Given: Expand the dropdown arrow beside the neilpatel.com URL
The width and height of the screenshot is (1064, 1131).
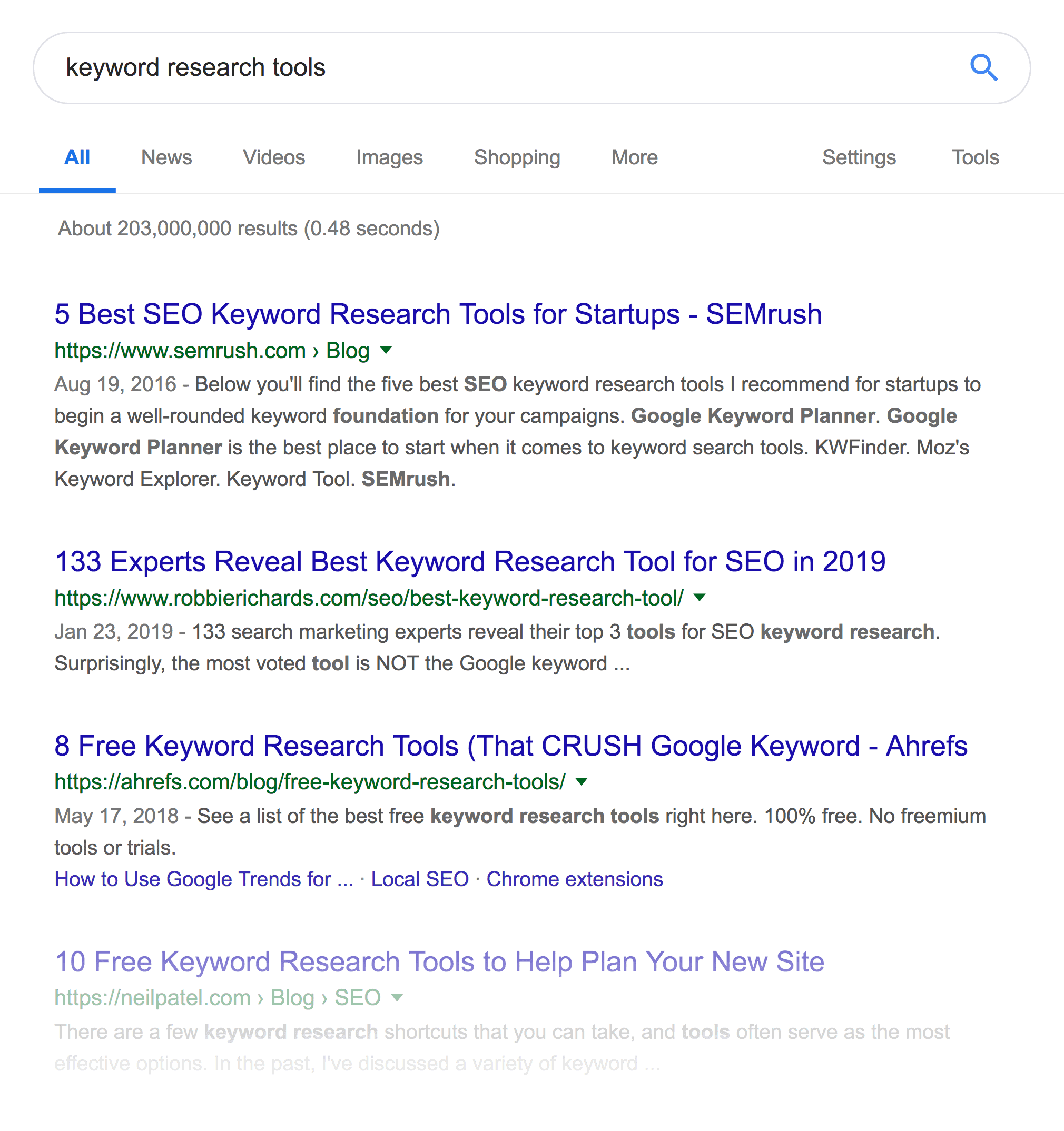Looking at the screenshot, I should 397,997.
